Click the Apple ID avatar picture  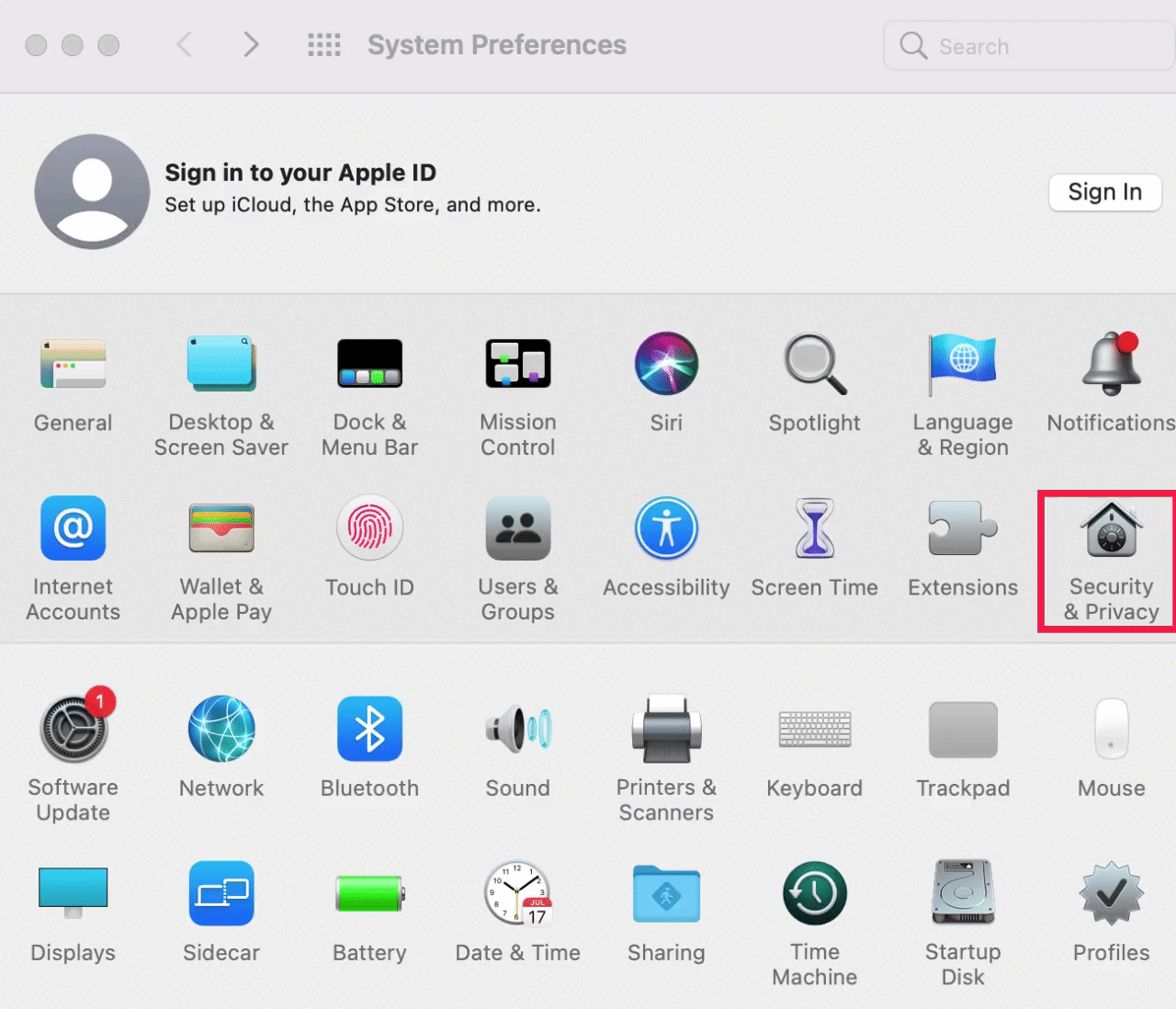[x=92, y=191]
